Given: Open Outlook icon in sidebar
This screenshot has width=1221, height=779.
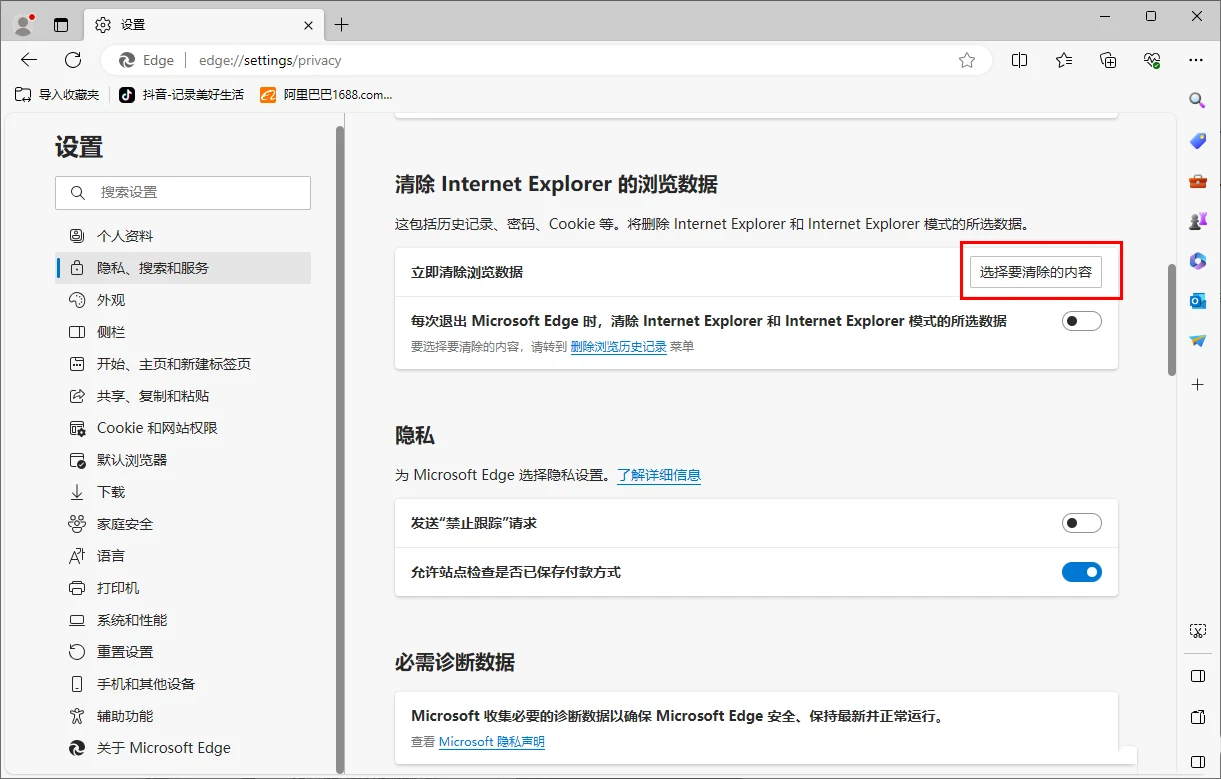Looking at the screenshot, I should tap(1197, 301).
